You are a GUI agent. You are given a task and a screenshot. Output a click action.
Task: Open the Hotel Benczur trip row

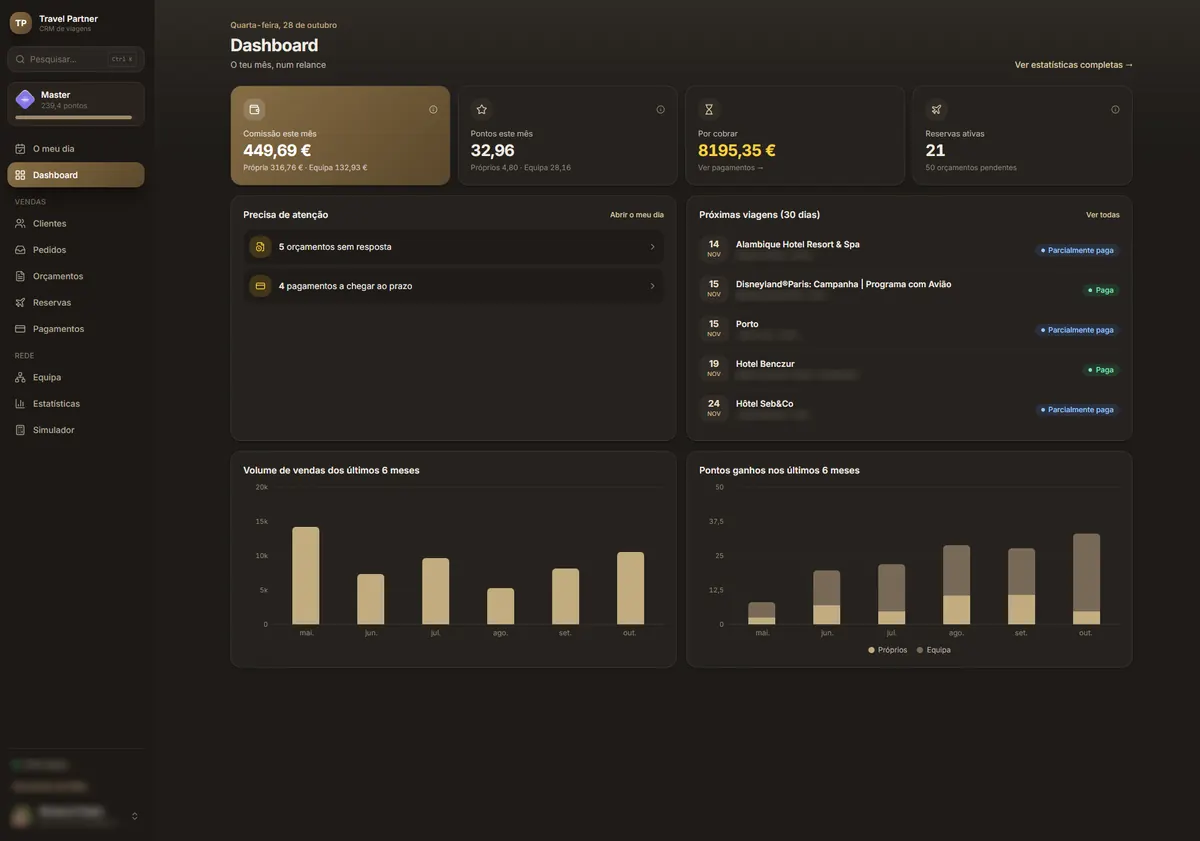[909, 370]
